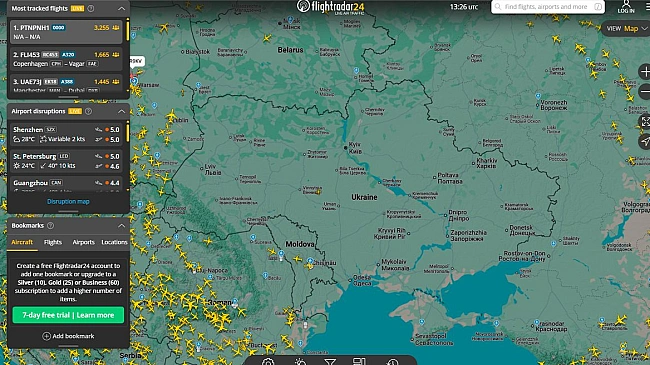The height and width of the screenshot is (365, 650).
Task: Click the Sevastopol city label
Action: point(433,340)
